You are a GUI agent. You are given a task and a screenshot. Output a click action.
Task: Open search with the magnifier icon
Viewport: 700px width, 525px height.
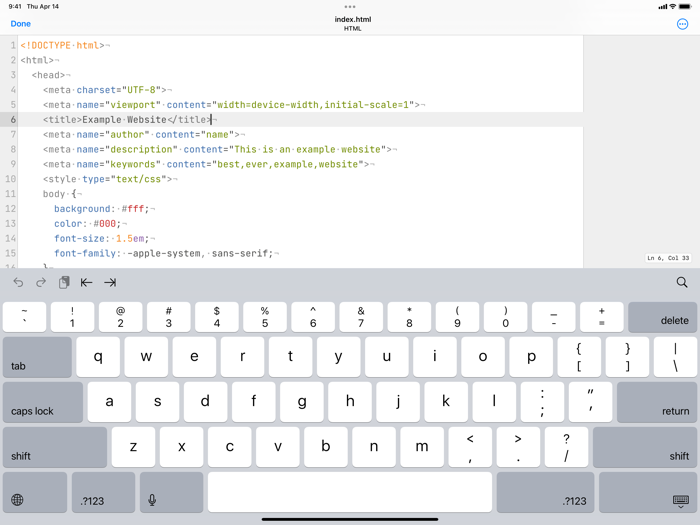(x=682, y=283)
